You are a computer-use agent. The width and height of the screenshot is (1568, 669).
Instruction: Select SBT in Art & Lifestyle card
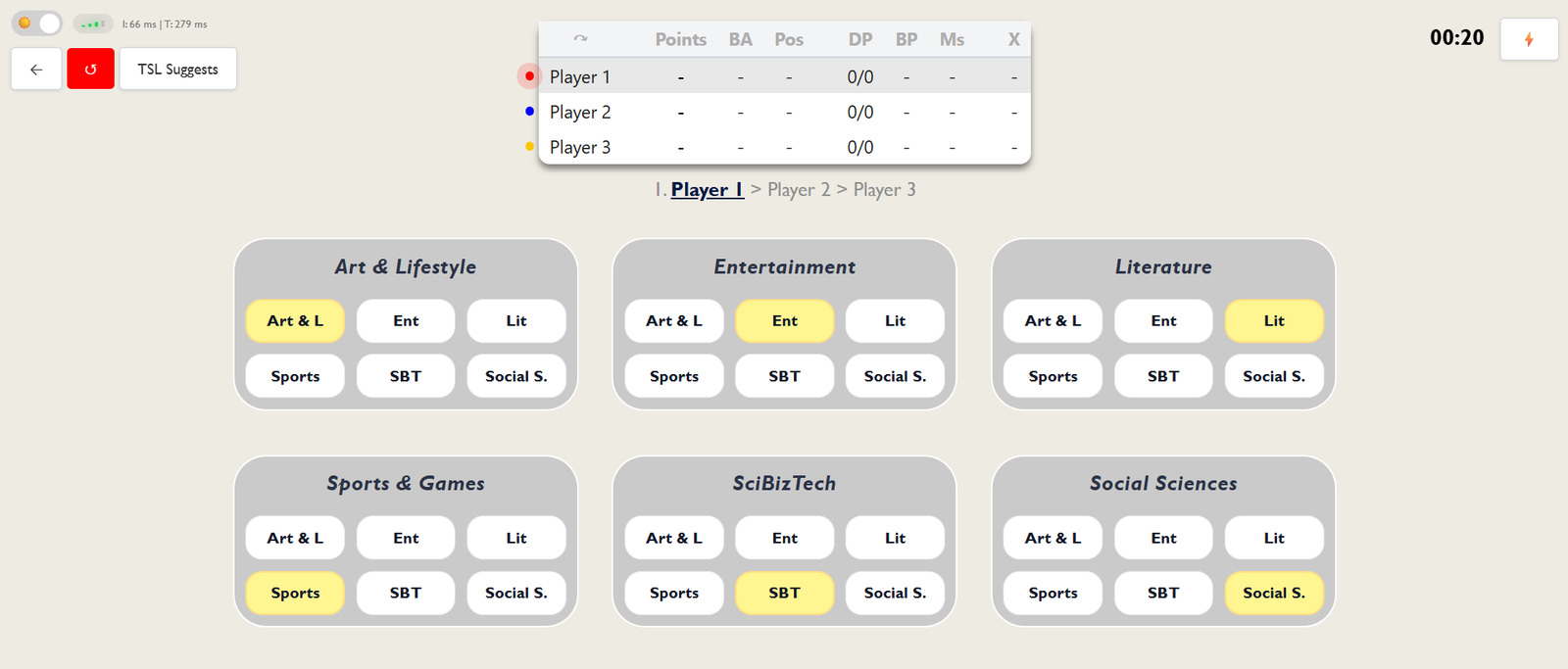pos(406,376)
